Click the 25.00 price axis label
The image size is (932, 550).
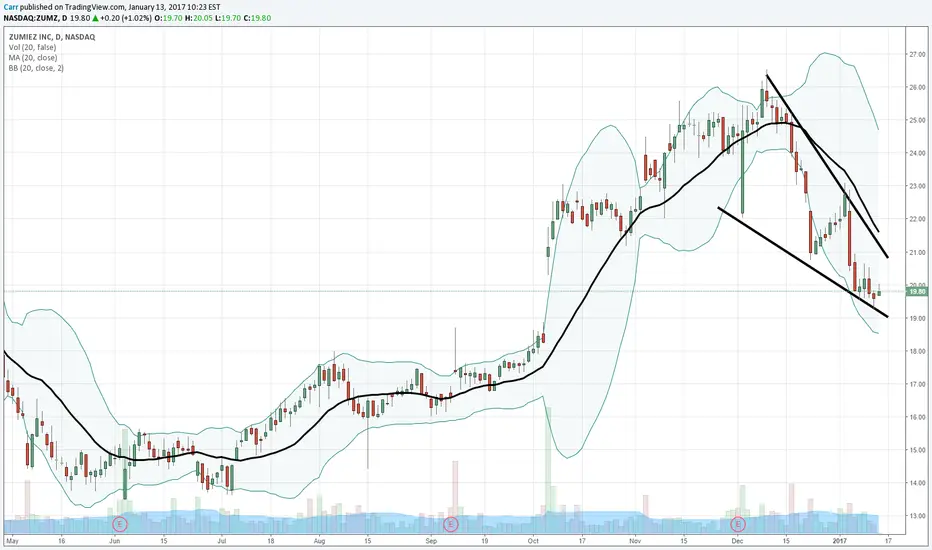coord(917,120)
